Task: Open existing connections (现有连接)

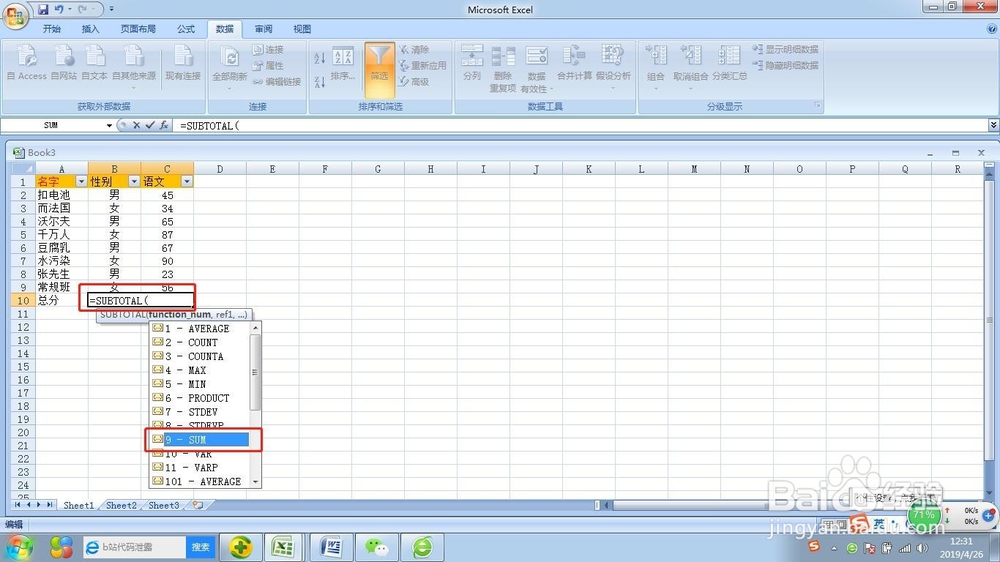Action: [x=183, y=63]
